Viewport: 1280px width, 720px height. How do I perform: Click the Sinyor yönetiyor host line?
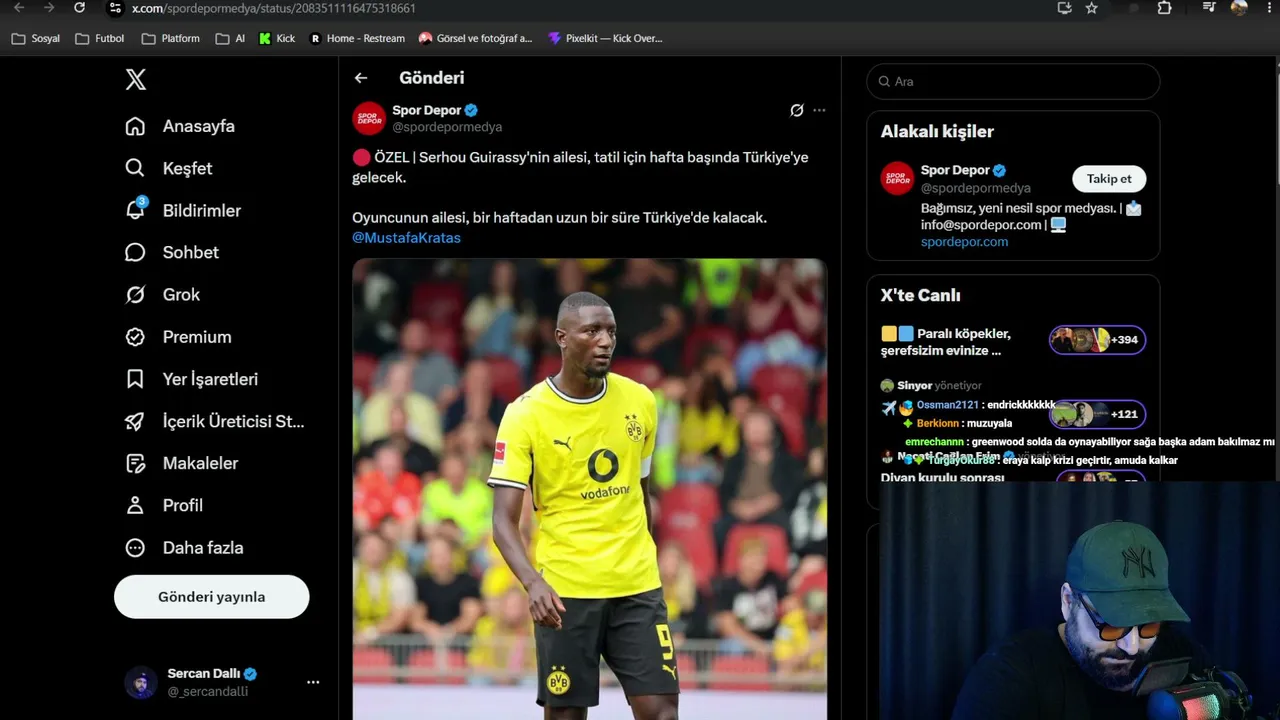tap(931, 385)
